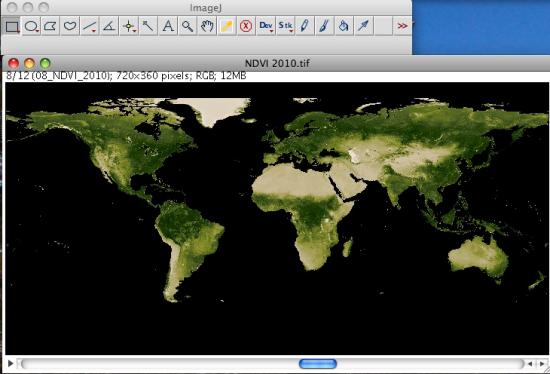
Task: Open the Dev developer menu
Action: click(x=266, y=26)
